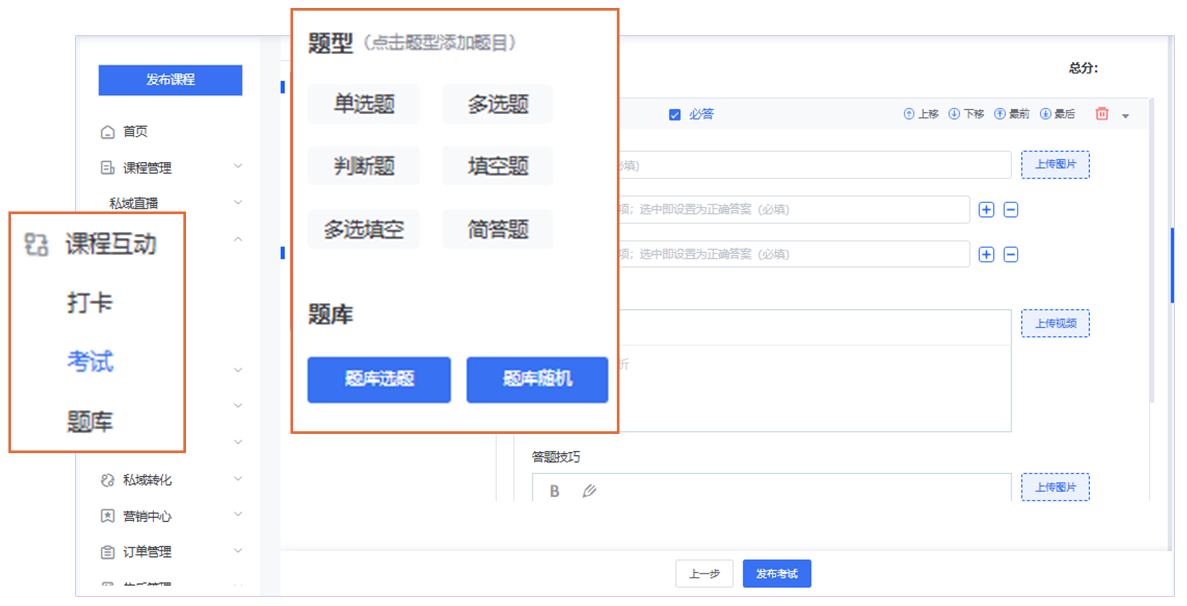
Task: Send question to top with 最前
Action: point(1011,114)
